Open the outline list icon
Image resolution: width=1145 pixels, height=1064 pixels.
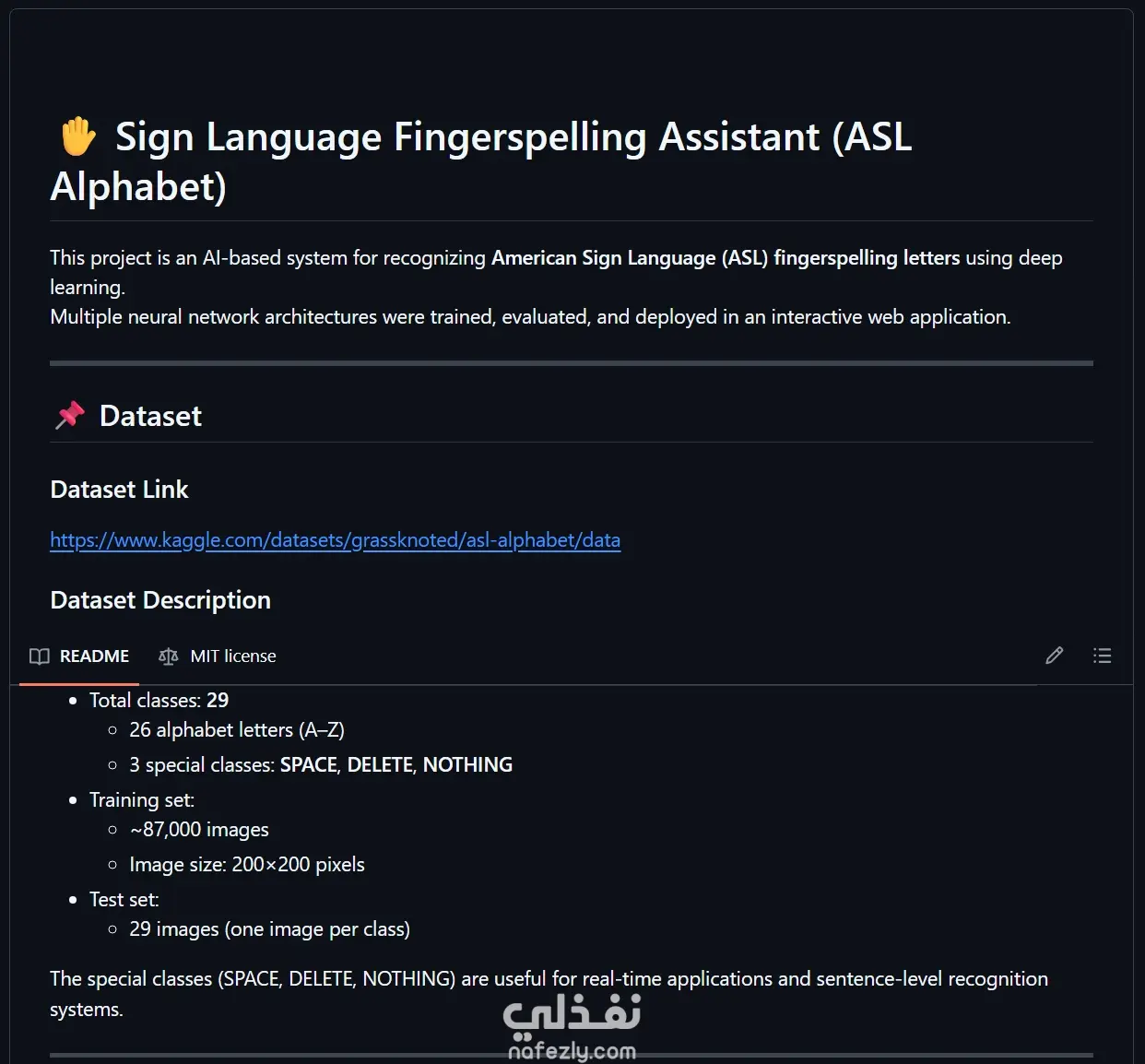pyautogui.click(x=1102, y=656)
